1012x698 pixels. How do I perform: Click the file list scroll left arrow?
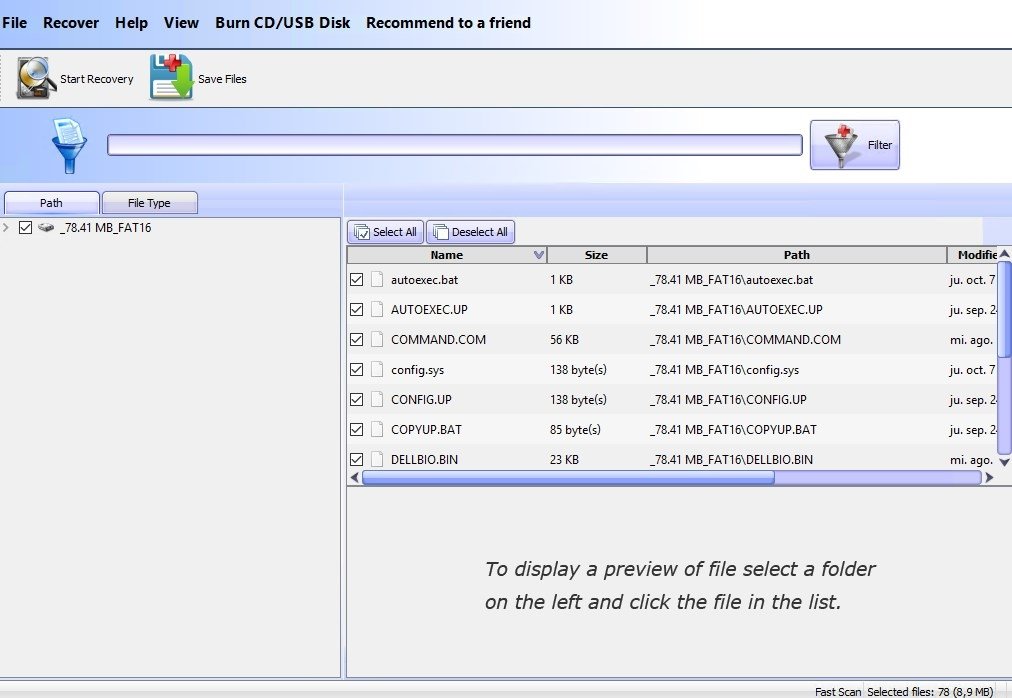354,478
